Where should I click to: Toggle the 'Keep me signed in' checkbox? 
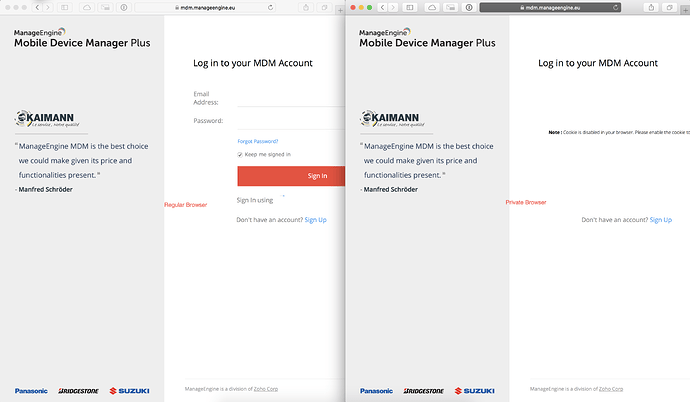point(240,154)
